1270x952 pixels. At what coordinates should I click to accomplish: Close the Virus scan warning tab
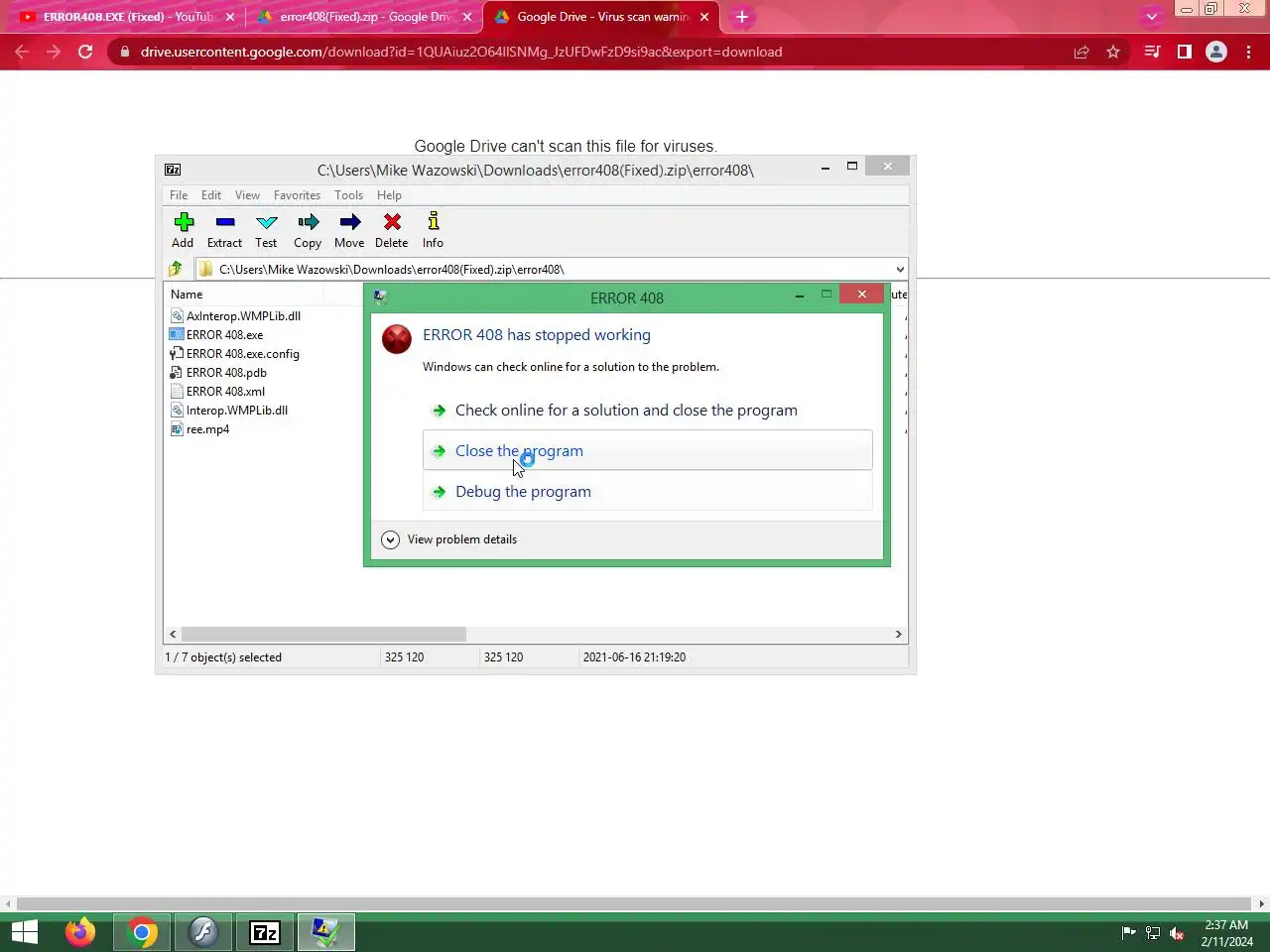[704, 17]
